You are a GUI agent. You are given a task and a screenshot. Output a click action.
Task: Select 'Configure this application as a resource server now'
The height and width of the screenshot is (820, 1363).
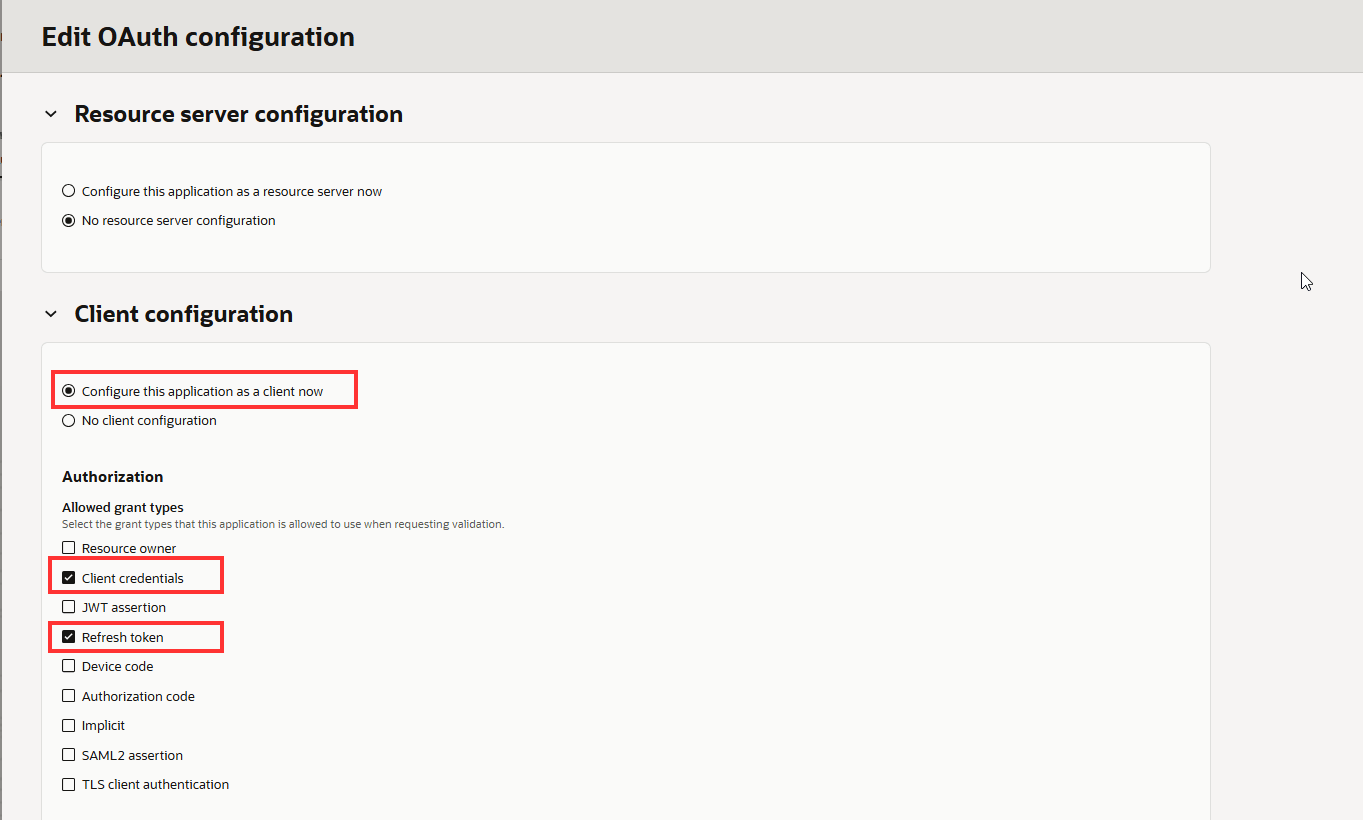pyautogui.click(x=69, y=191)
